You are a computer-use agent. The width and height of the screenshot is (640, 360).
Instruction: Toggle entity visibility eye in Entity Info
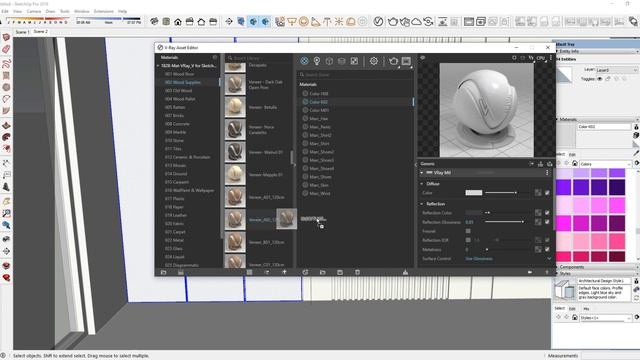pyautogui.click(x=600, y=79)
